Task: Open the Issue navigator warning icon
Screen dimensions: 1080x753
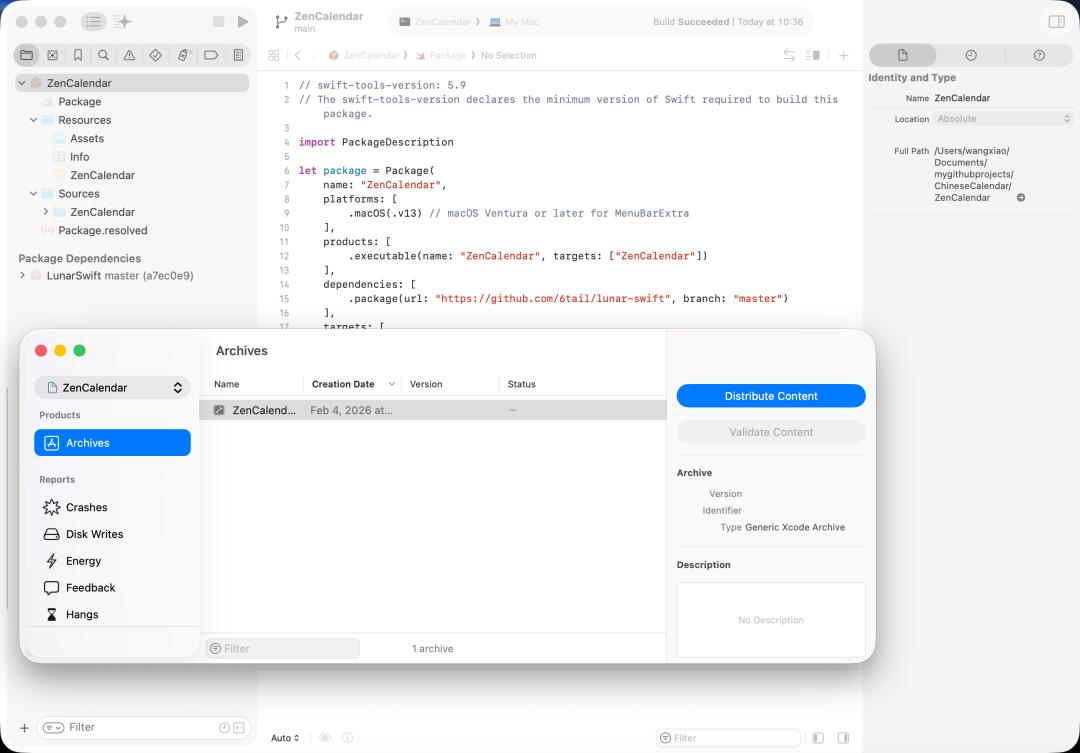Action: pos(130,55)
